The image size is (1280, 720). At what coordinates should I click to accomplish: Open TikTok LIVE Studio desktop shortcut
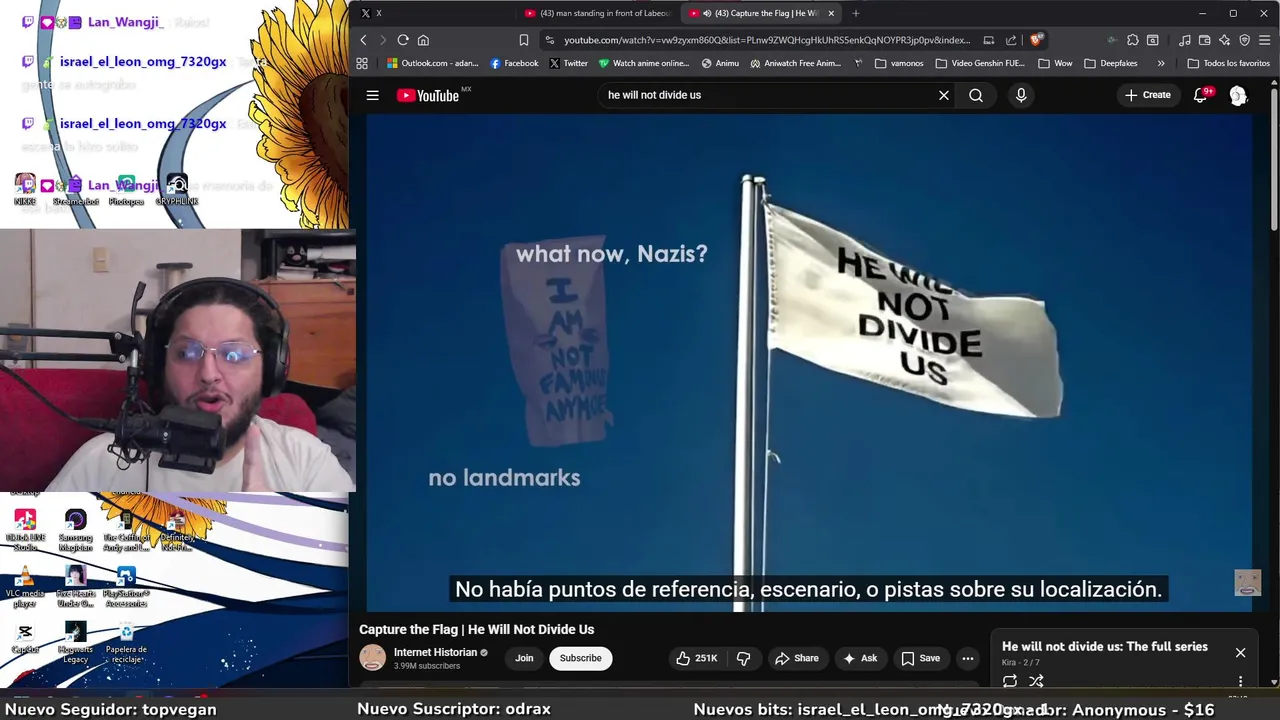point(25,530)
